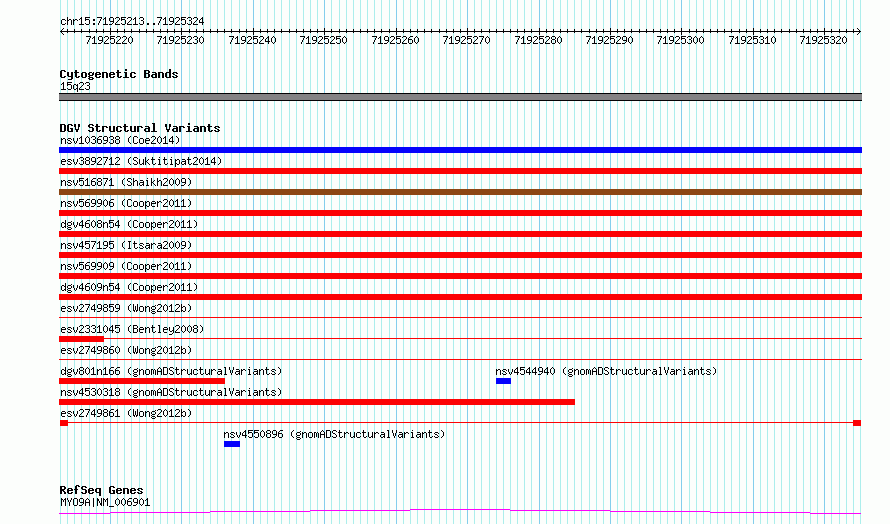
Task: Click ruler position 71925290
Action: tap(609, 40)
